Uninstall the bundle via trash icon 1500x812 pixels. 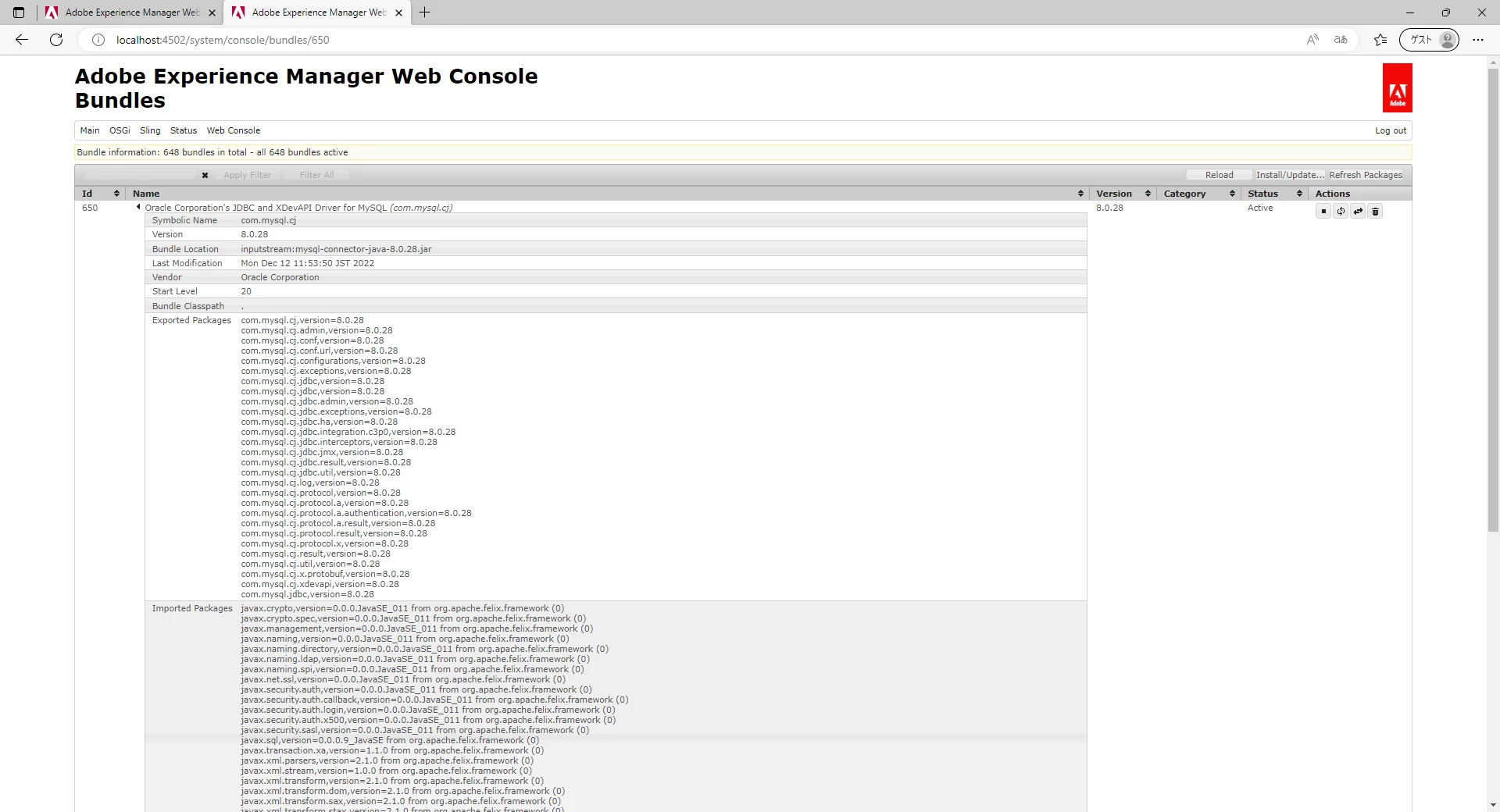[x=1376, y=212]
